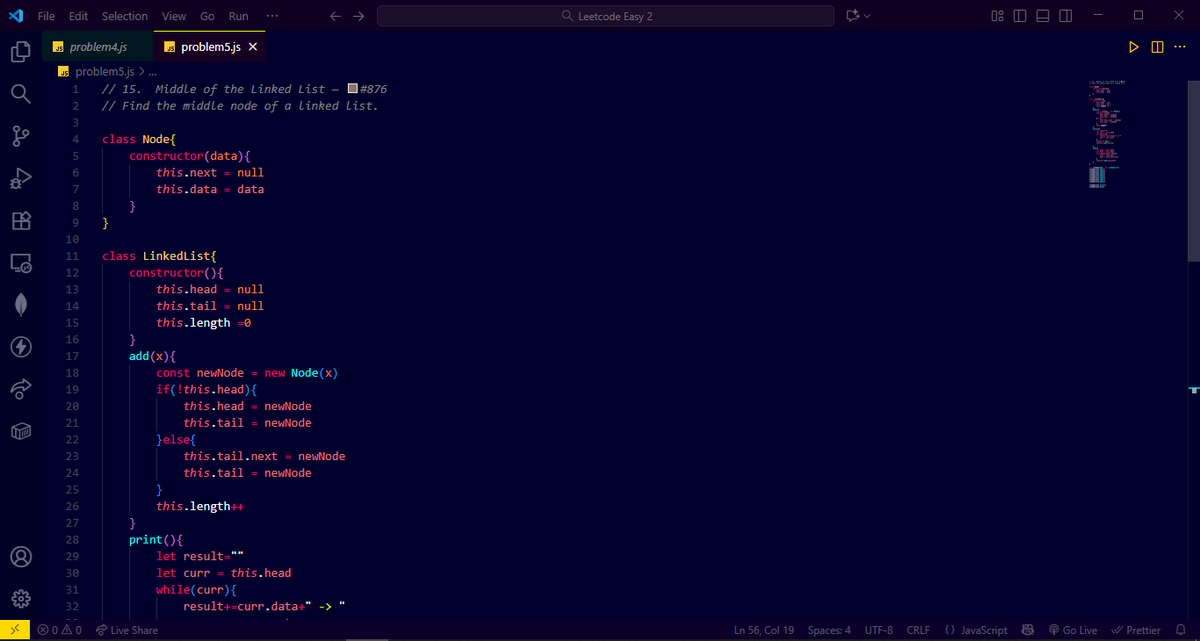Open the cube package icon in activity bar
This screenshot has height=641, width=1200.
21,431
